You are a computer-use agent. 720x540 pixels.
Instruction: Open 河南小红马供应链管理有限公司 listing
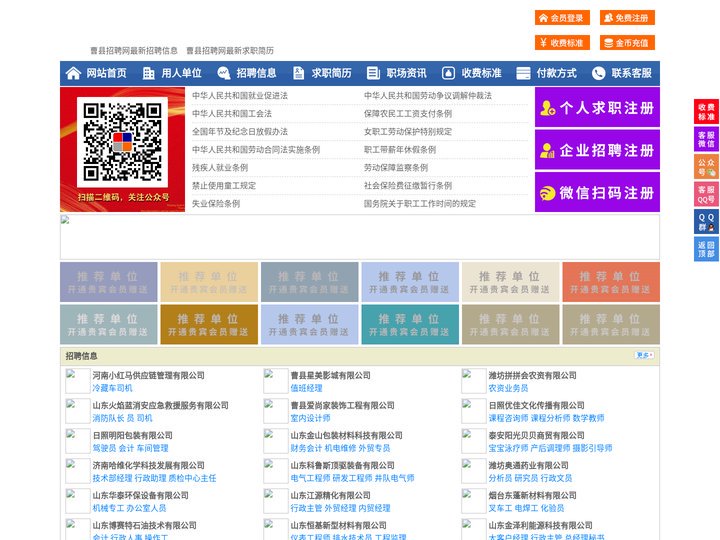tap(148, 375)
